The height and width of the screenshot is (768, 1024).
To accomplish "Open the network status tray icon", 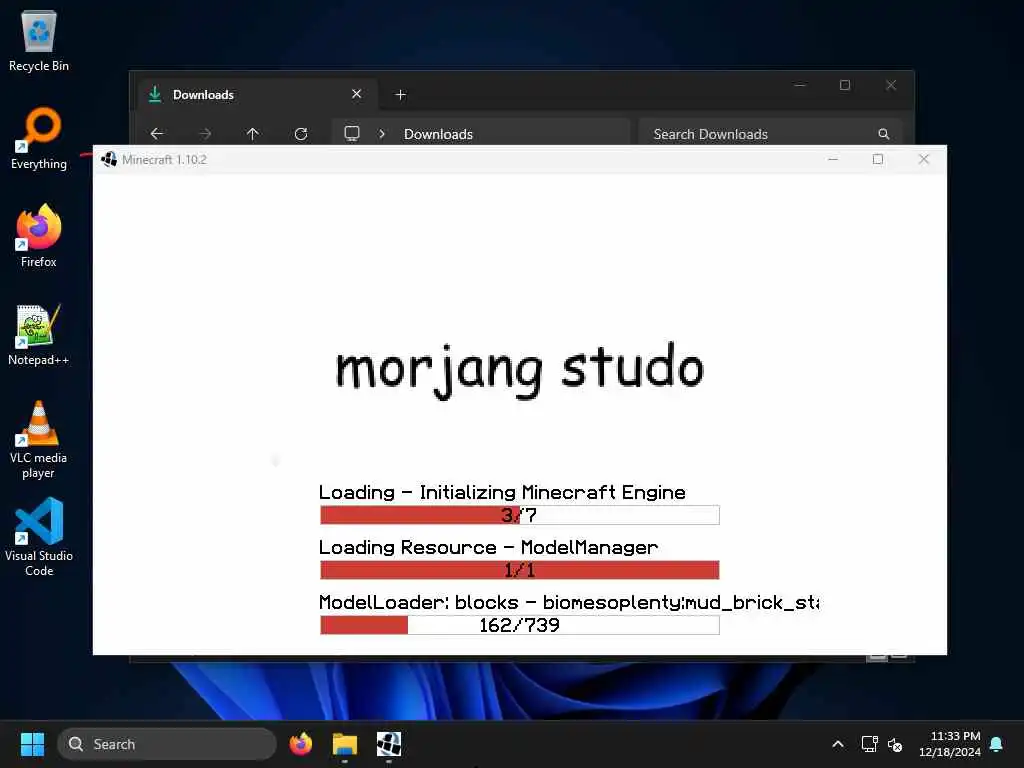I will (x=869, y=744).
